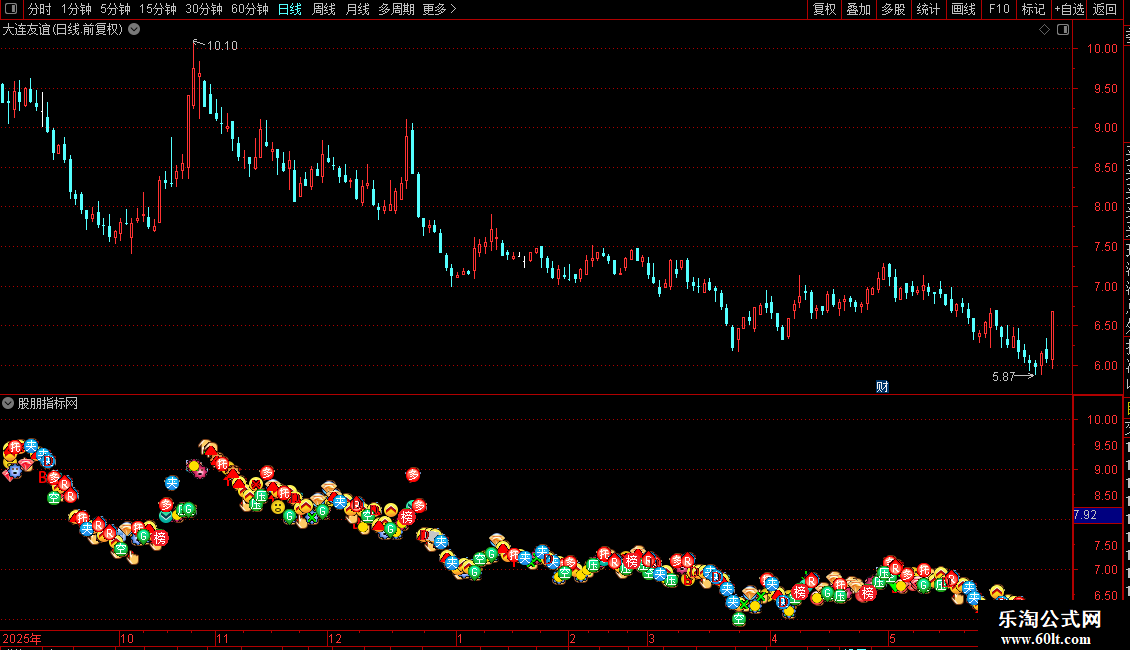Click the 5.87 low price label

(1003, 377)
